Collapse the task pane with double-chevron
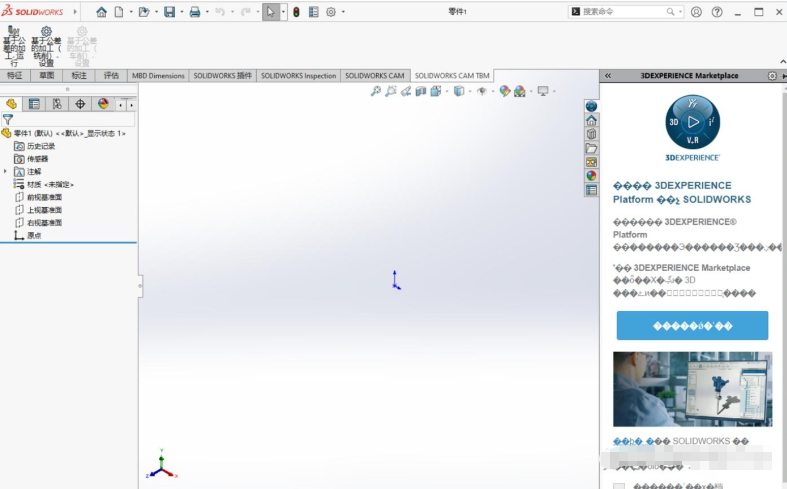Screen dimensions: 787x489 coord(608,76)
